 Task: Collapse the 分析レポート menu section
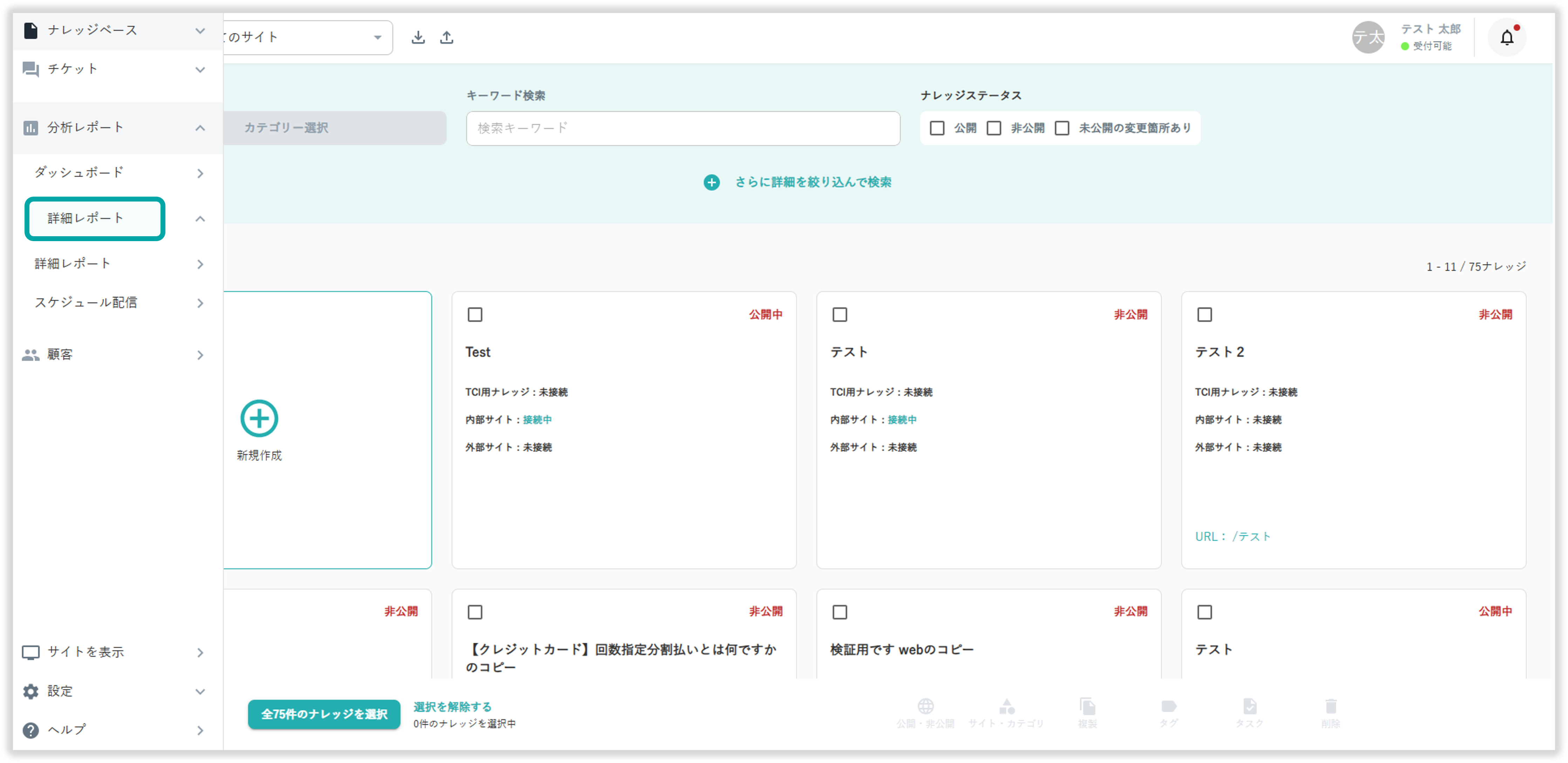coord(200,128)
